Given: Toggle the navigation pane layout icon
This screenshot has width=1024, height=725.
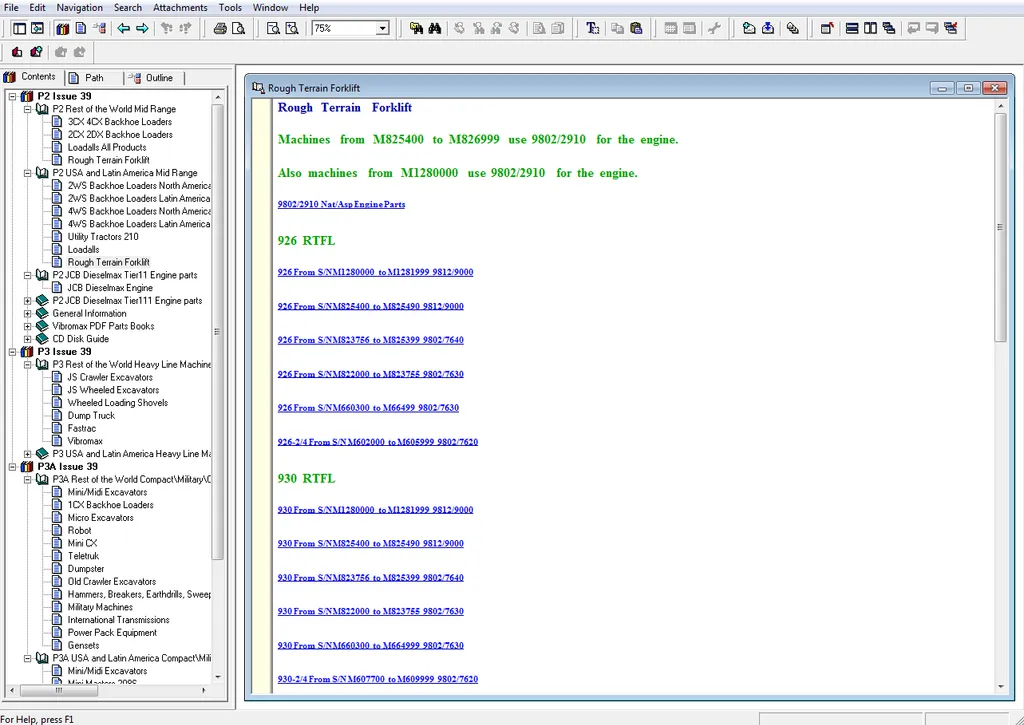Looking at the screenshot, I should pos(20,28).
